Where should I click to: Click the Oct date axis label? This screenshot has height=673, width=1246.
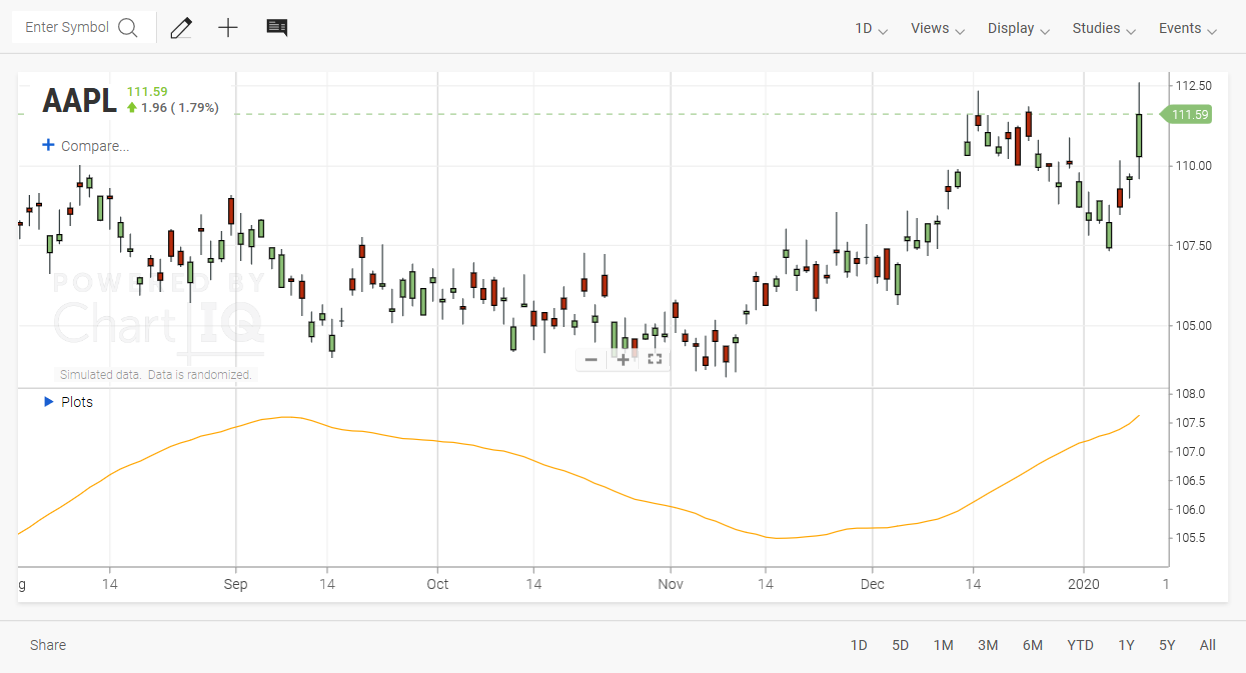coord(437,584)
